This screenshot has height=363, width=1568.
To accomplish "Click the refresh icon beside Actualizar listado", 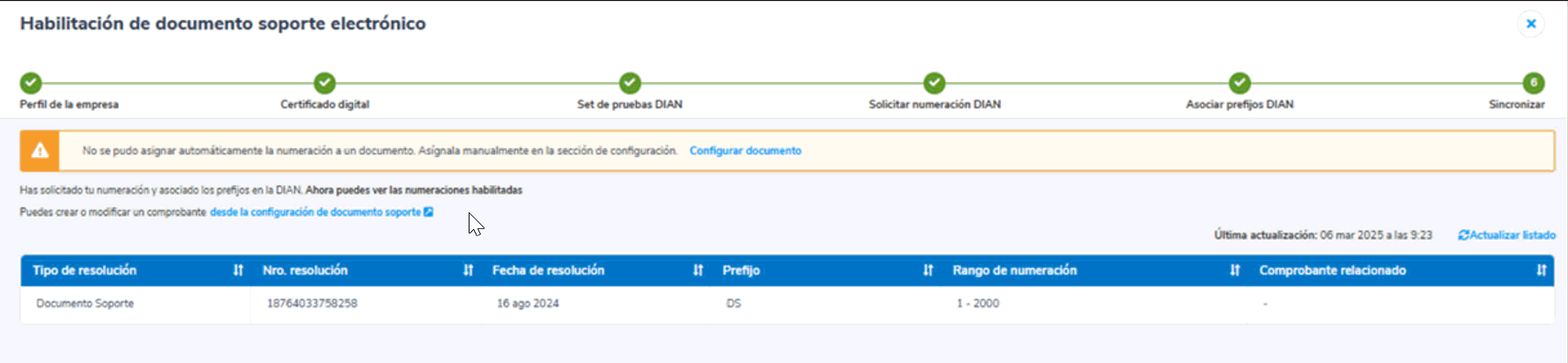I will [x=1464, y=235].
